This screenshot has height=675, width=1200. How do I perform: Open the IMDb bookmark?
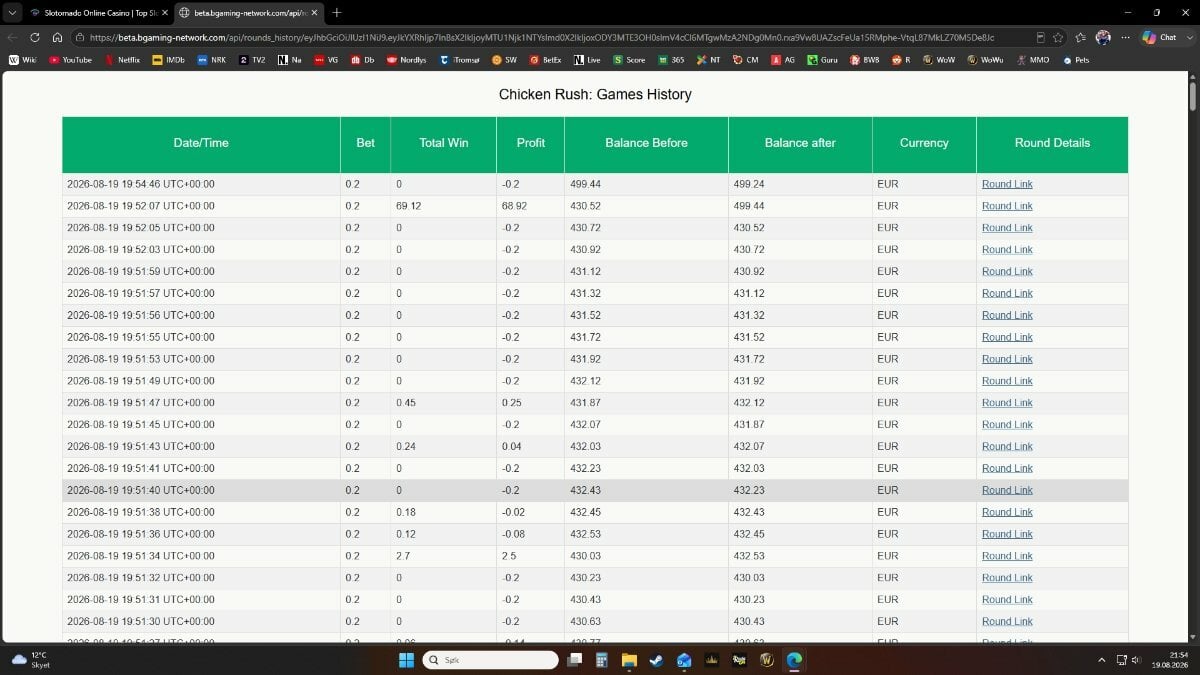click(x=168, y=60)
